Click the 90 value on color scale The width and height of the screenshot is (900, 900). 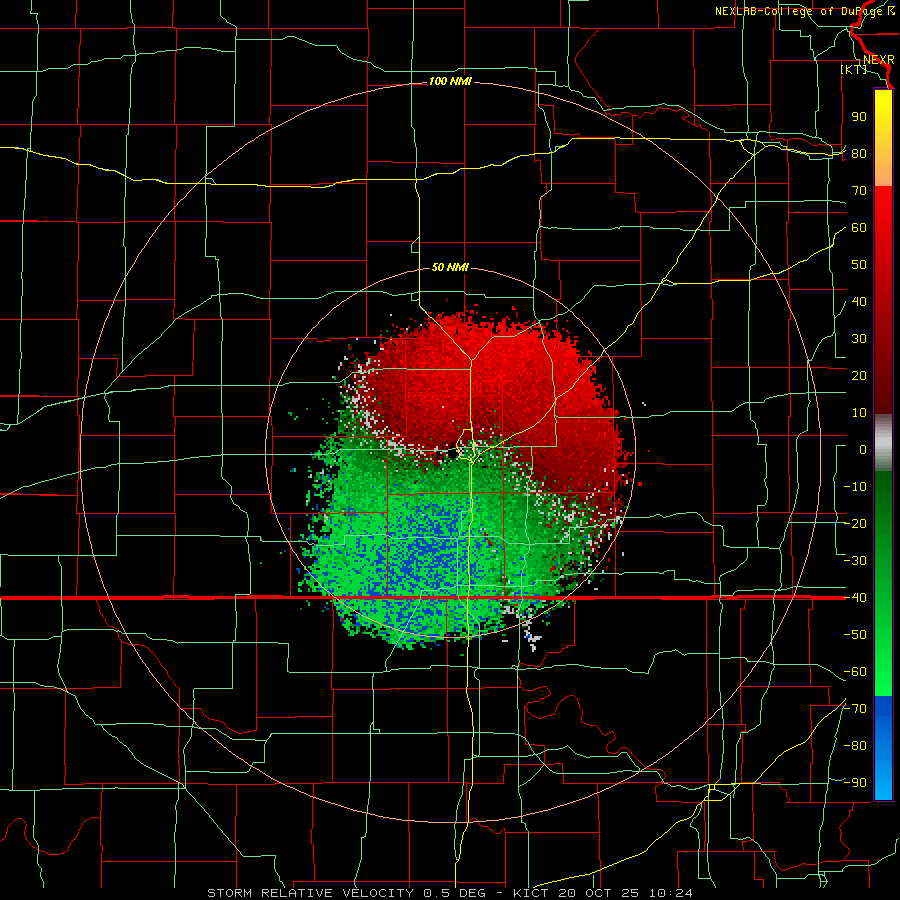click(859, 117)
